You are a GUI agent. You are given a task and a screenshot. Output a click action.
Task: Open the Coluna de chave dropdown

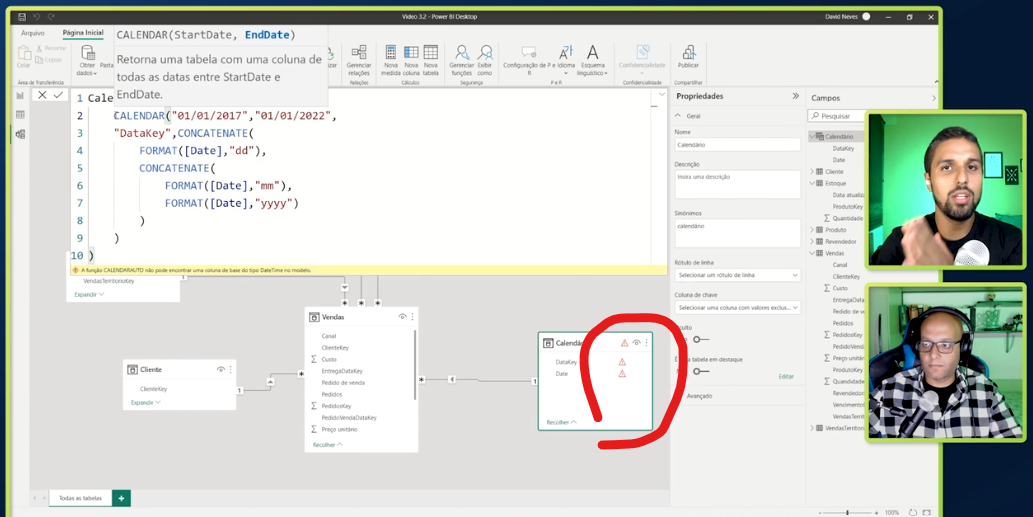tap(738, 308)
